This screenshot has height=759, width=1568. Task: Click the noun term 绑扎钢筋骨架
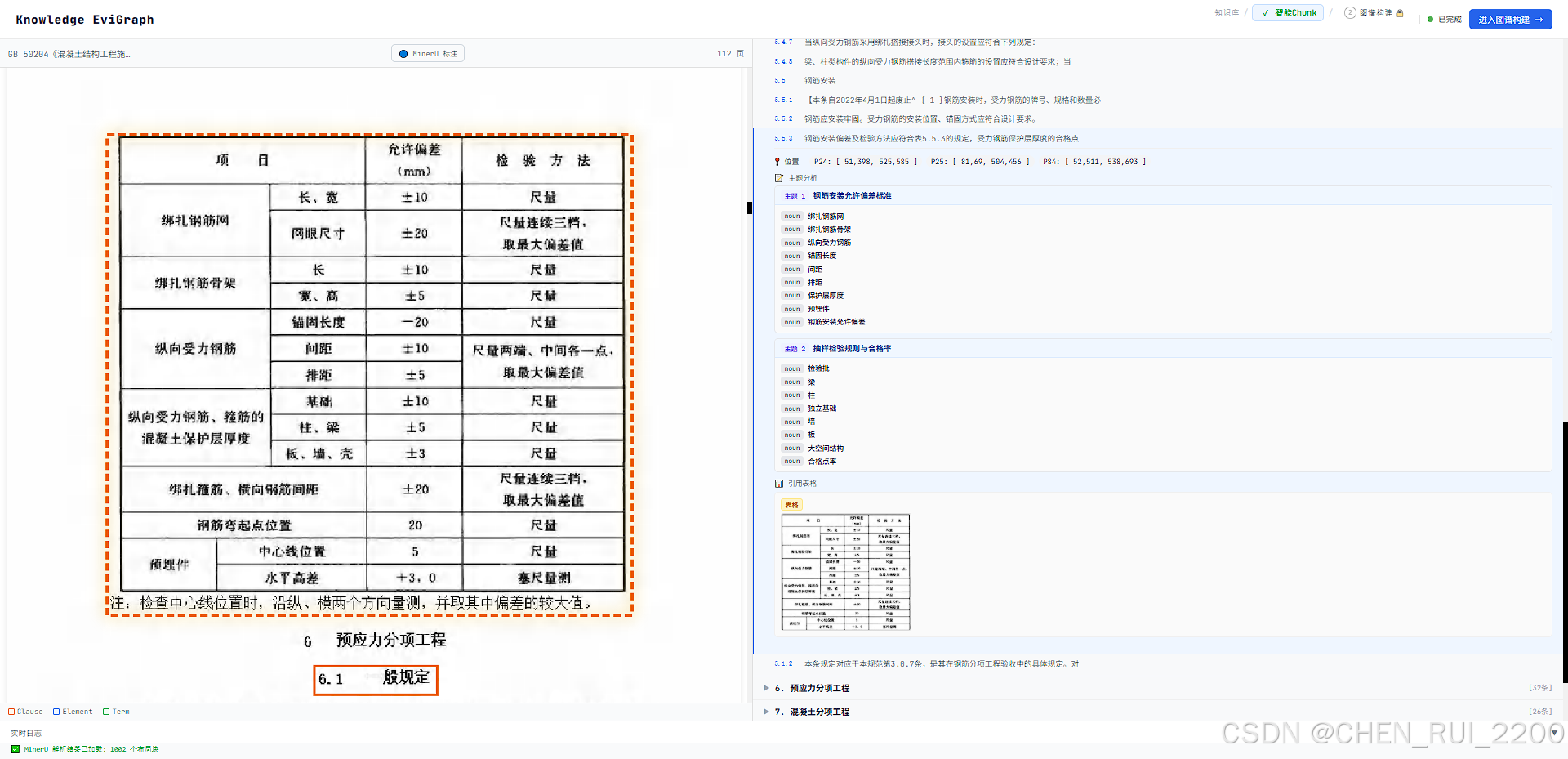coord(830,230)
